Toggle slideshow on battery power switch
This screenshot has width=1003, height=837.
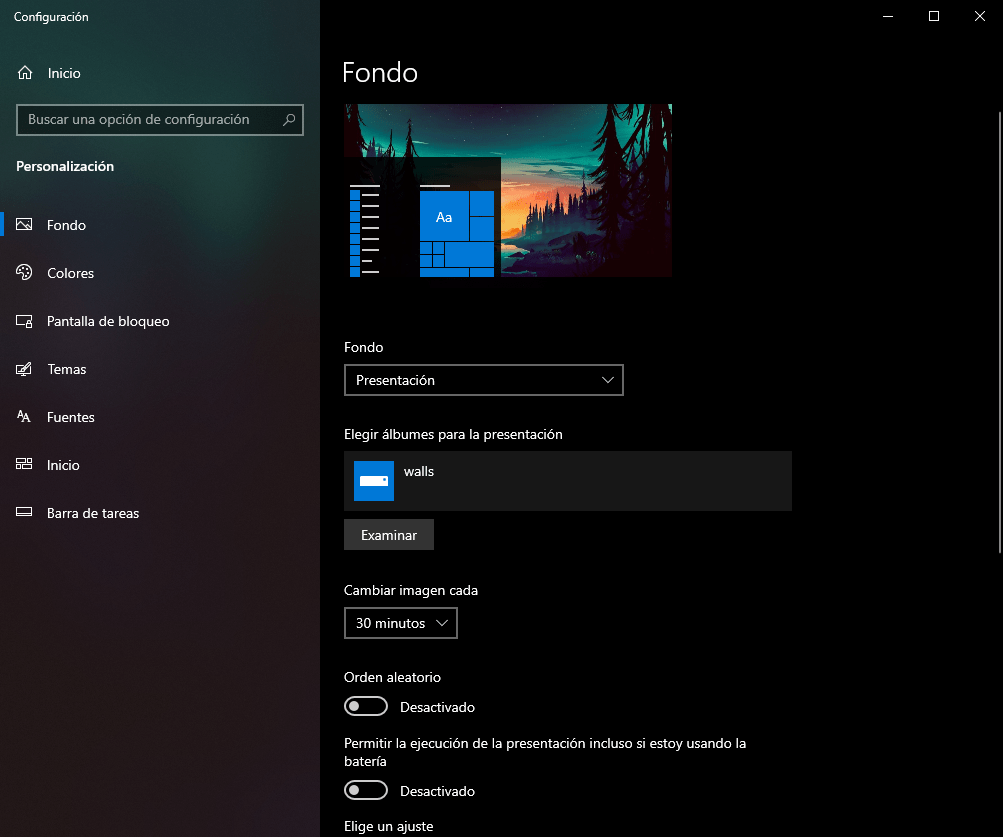click(366, 791)
